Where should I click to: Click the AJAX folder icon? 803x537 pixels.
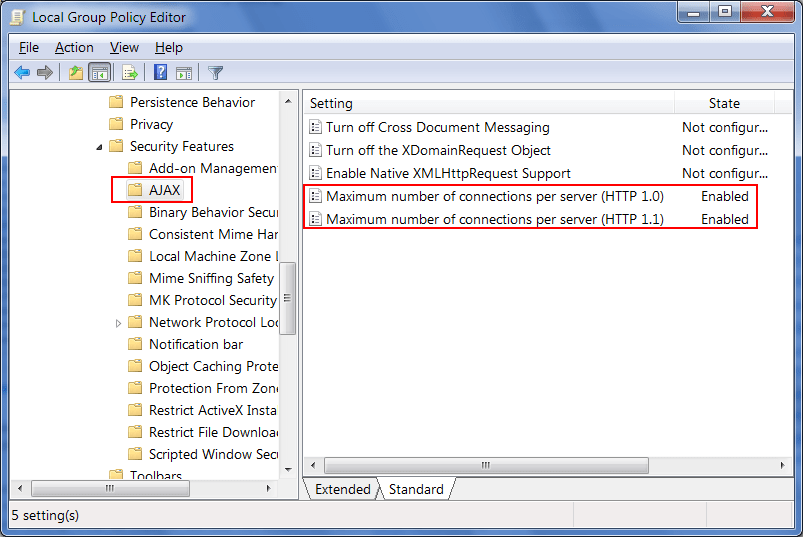tap(135, 190)
